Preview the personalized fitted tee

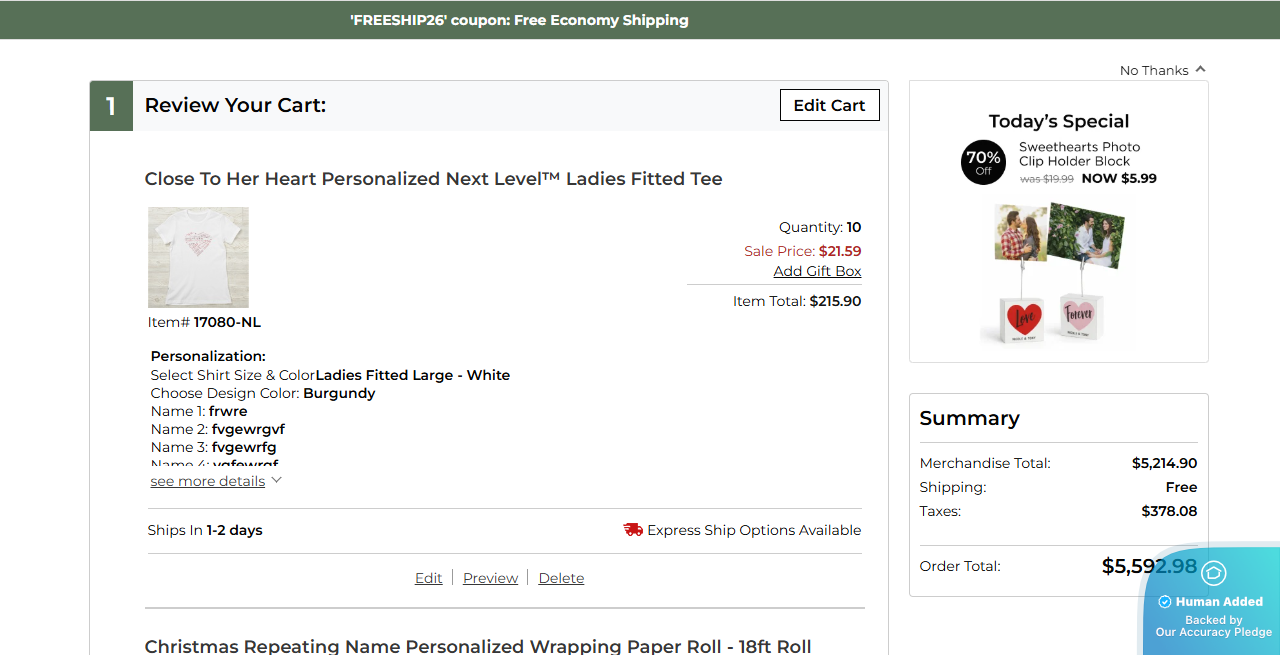pyautogui.click(x=490, y=578)
